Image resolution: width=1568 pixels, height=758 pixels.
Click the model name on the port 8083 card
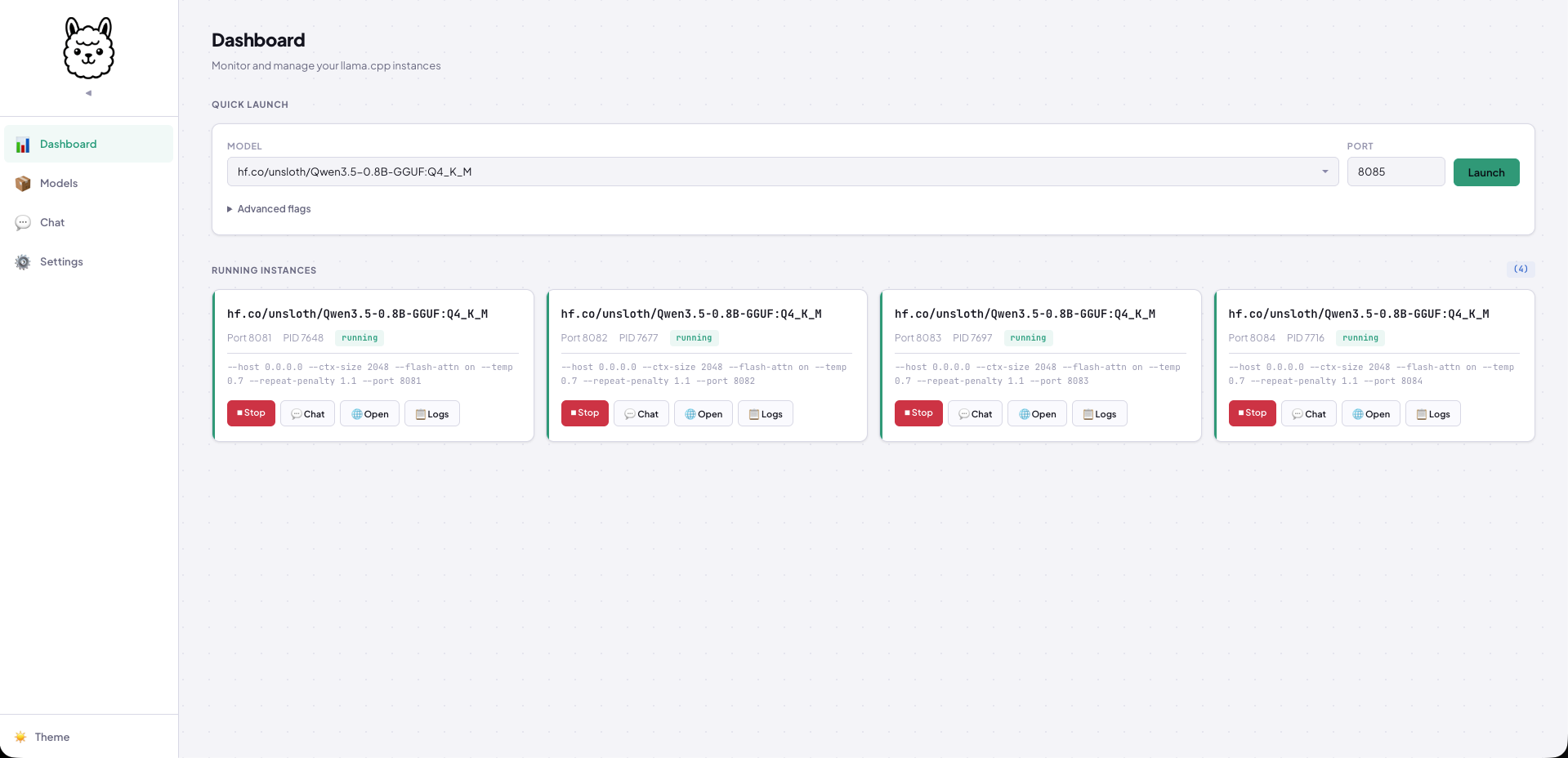click(x=1025, y=314)
